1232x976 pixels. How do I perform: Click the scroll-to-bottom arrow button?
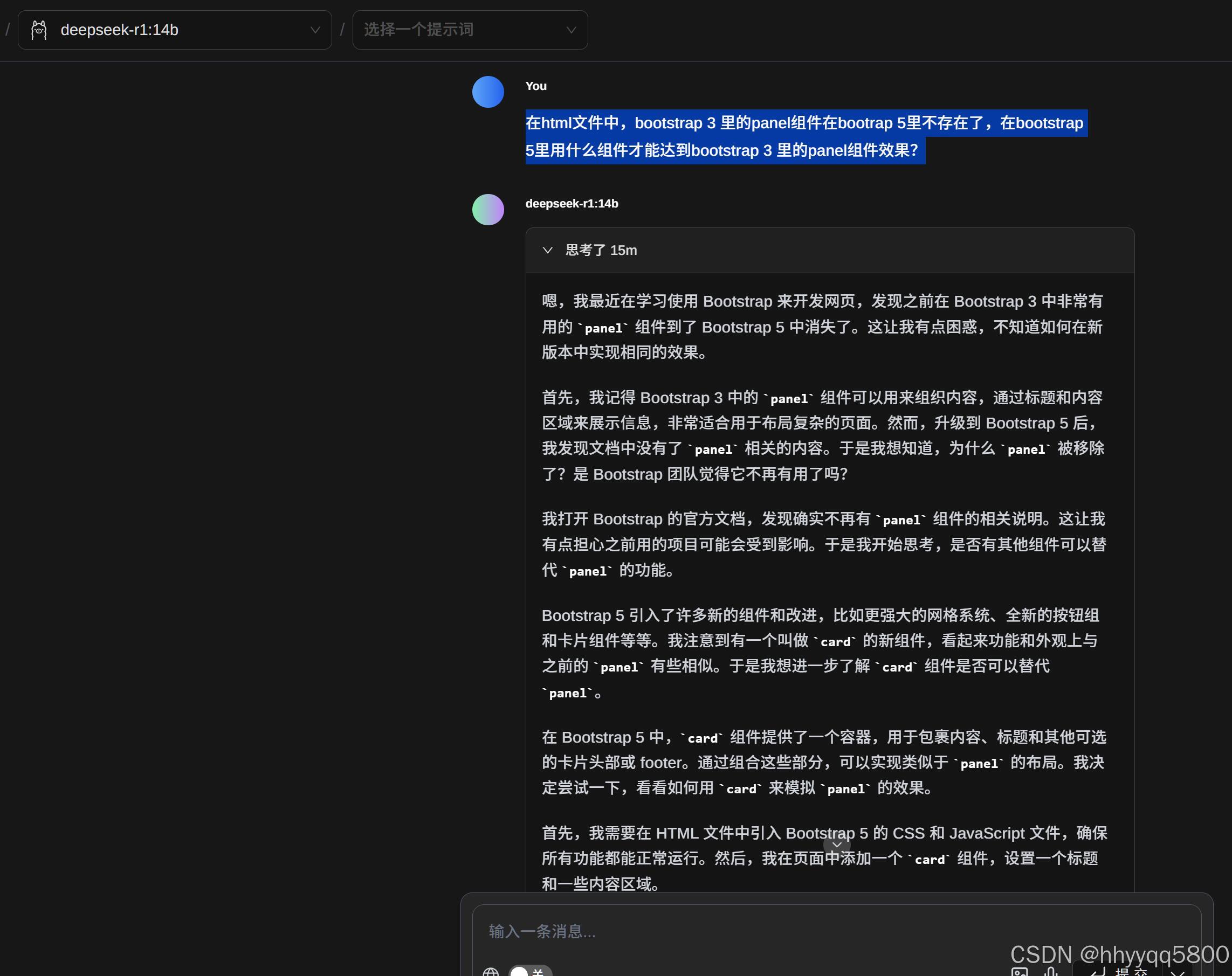(x=837, y=845)
